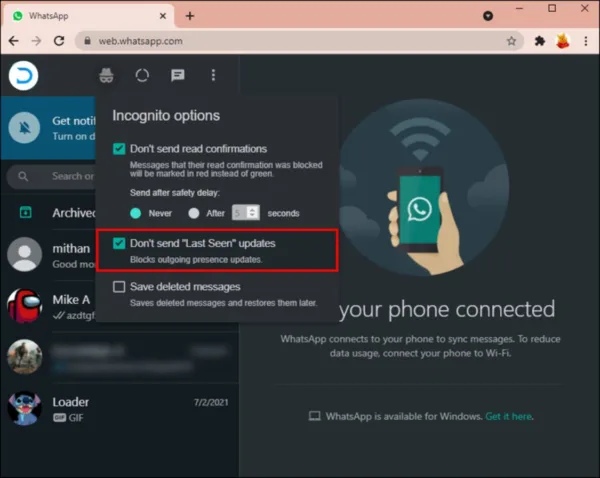Click the chat search box
Image resolution: width=600 pixels, height=478 pixels.
pyautogui.click(x=51, y=176)
